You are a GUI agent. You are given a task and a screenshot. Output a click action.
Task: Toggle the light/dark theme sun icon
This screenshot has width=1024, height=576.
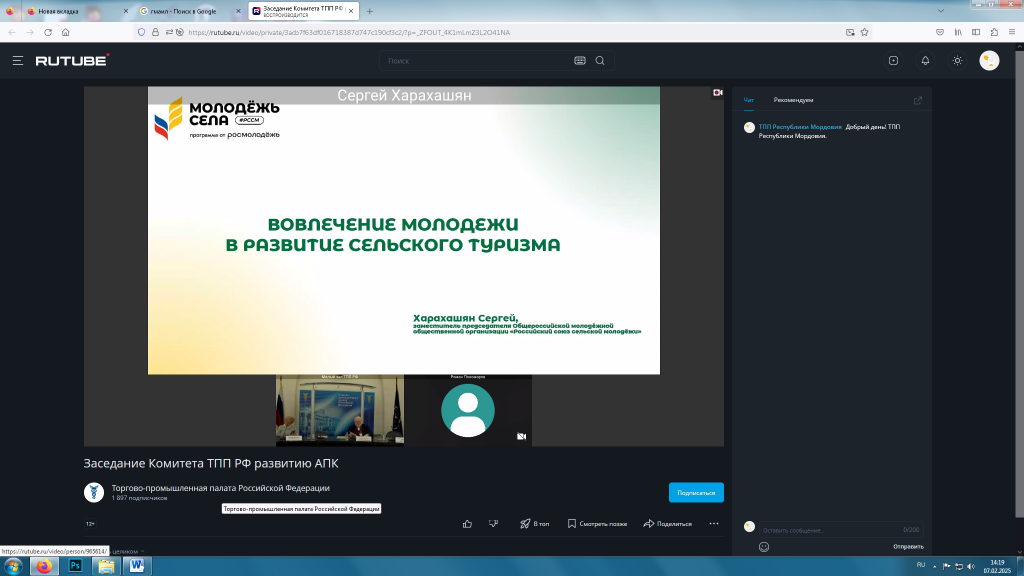coord(957,60)
